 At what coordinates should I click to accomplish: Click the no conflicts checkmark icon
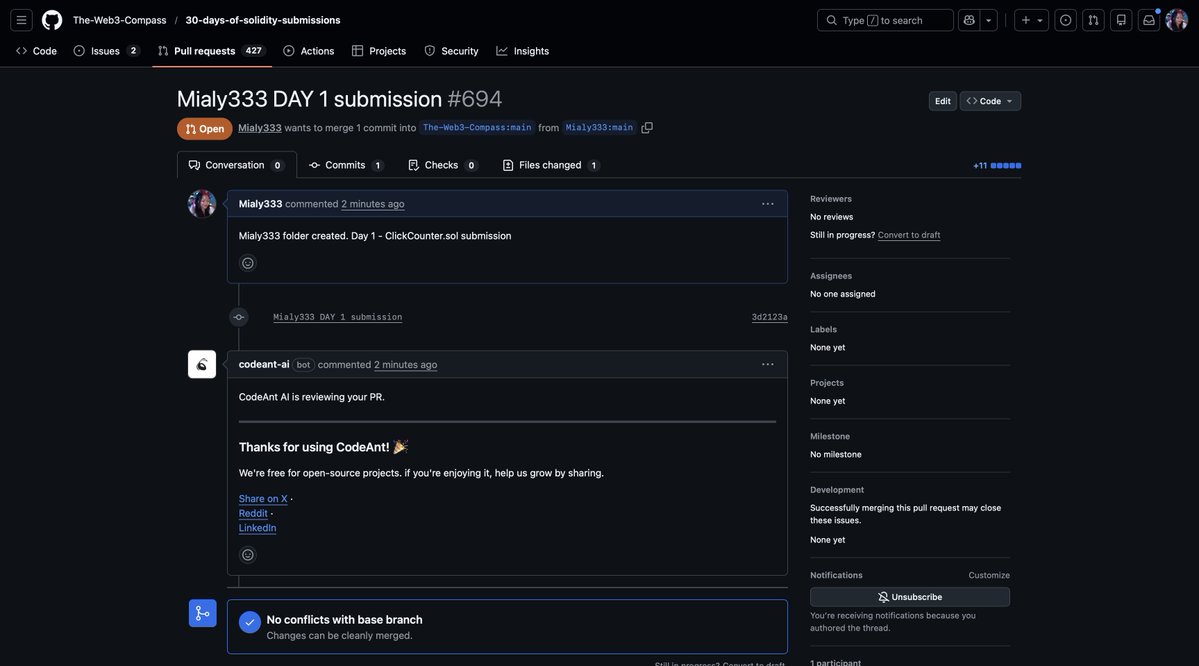click(249, 622)
